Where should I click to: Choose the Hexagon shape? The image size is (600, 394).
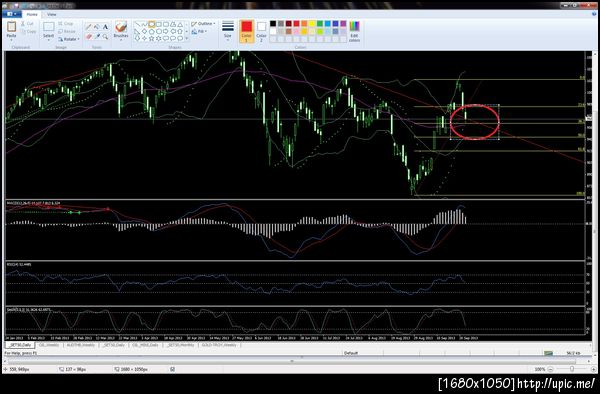(159, 31)
